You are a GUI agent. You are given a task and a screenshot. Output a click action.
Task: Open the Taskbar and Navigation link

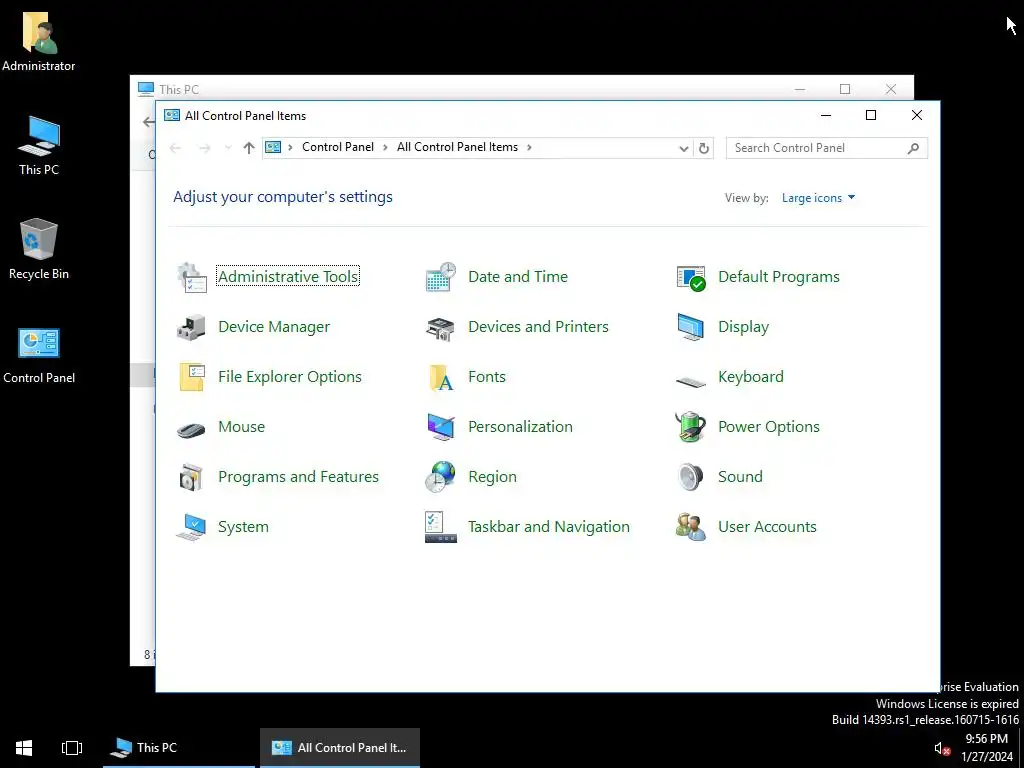[x=549, y=526]
